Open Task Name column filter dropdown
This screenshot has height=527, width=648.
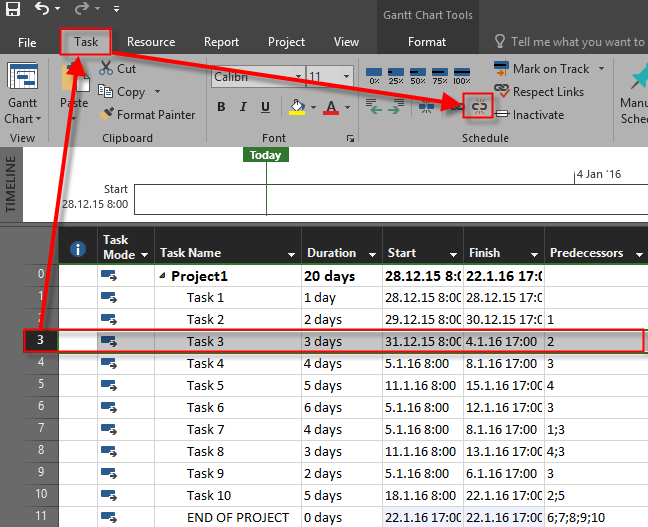pyautogui.click(x=292, y=255)
